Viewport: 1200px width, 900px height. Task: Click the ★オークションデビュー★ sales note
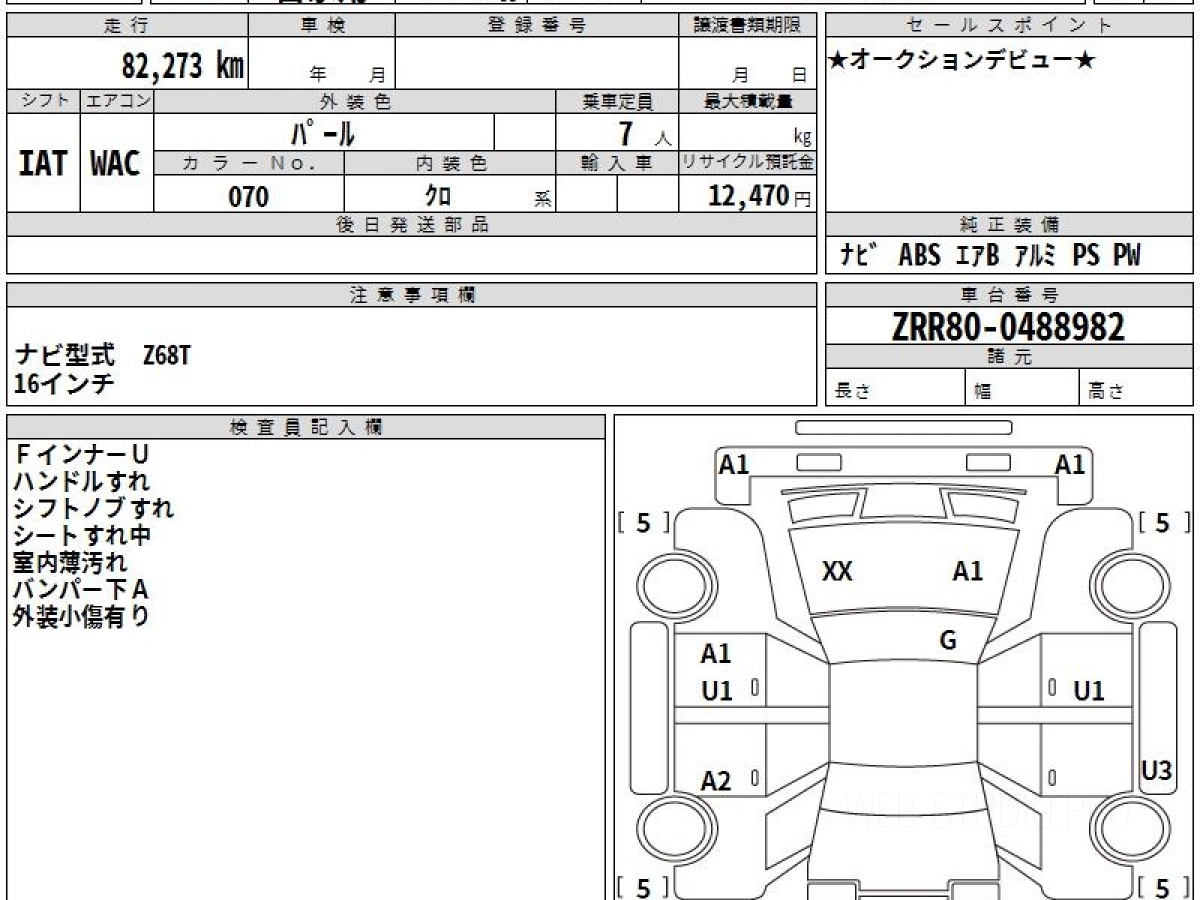(962, 61)
